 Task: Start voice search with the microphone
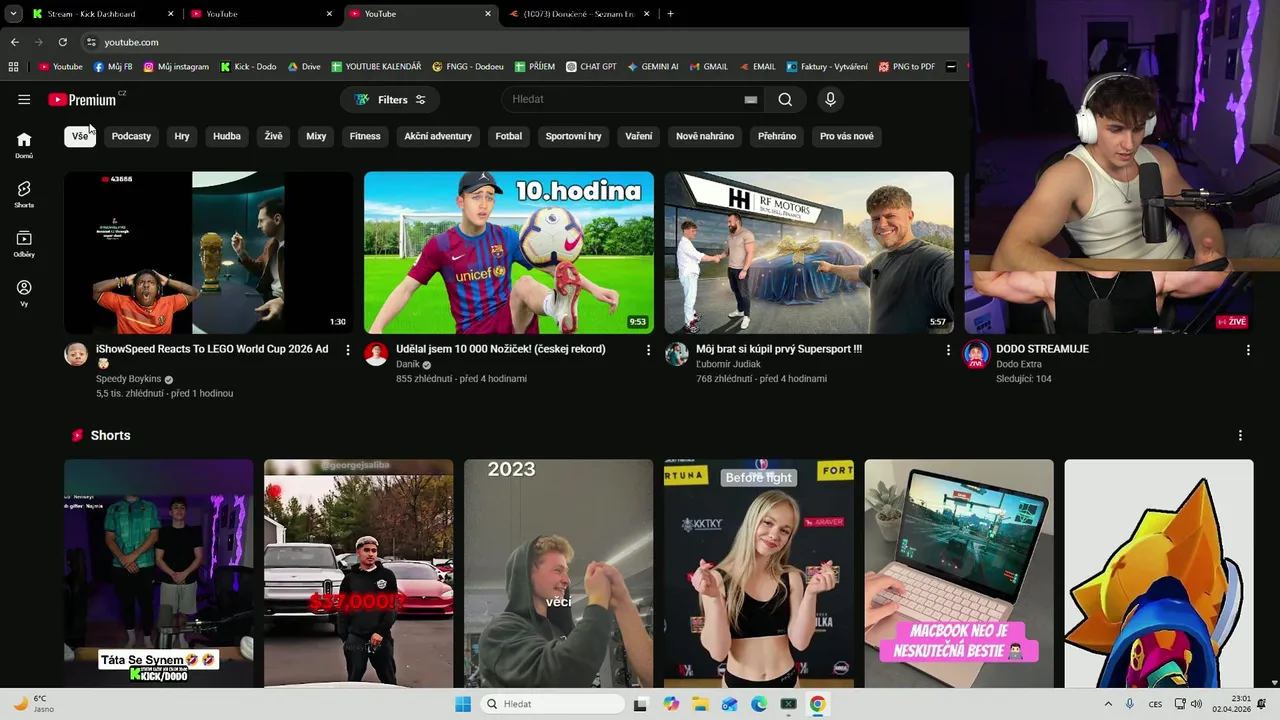coord(830,99)
